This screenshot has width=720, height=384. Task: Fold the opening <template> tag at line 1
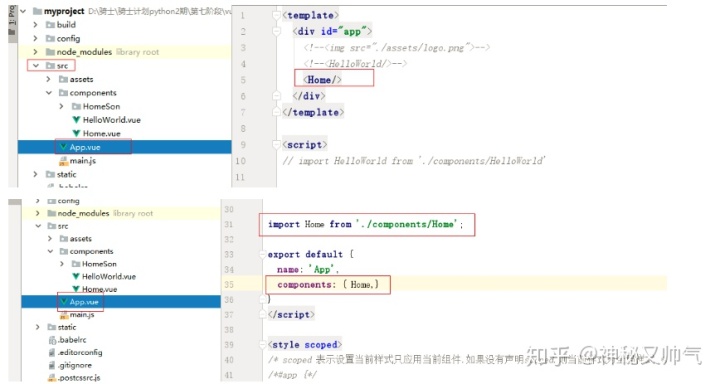(x=276, y=15)
